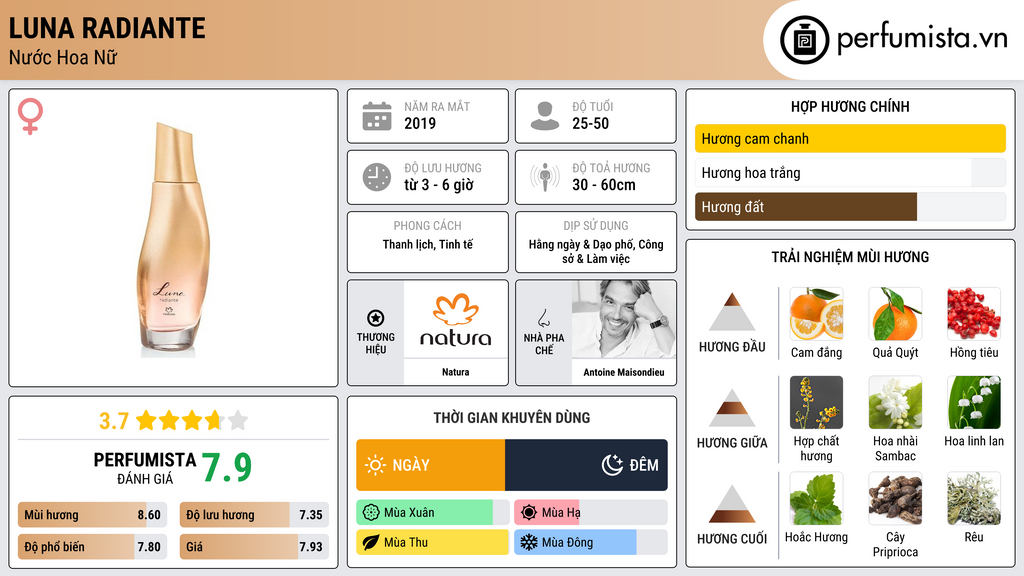The height and width of the screenshot is (576, 1024).
Task: Click the calendar icon beside Năm ra mắt
Action: click(x=377, y=116)
